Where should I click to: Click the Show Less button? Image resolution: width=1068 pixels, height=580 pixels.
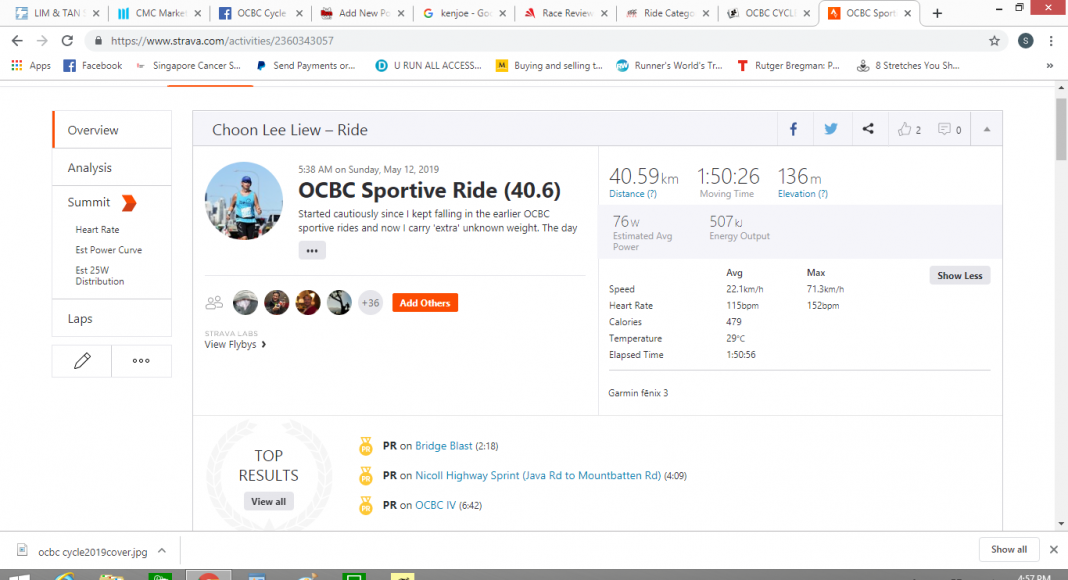[960, 276]
